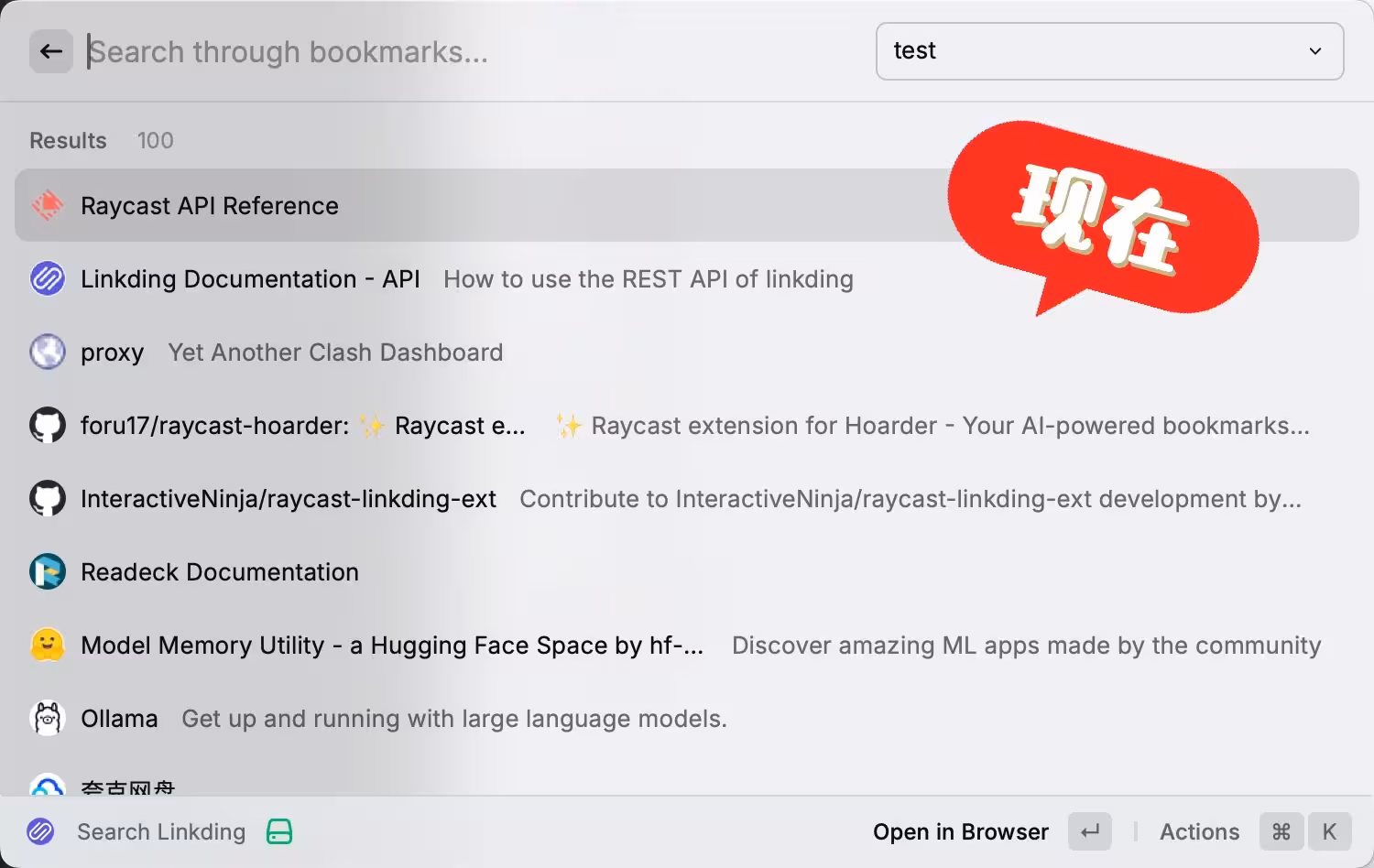This screenshot has height=868, width=1374.
Task: Select Model Memory Utility bookmark title
Action: (392, 646)
